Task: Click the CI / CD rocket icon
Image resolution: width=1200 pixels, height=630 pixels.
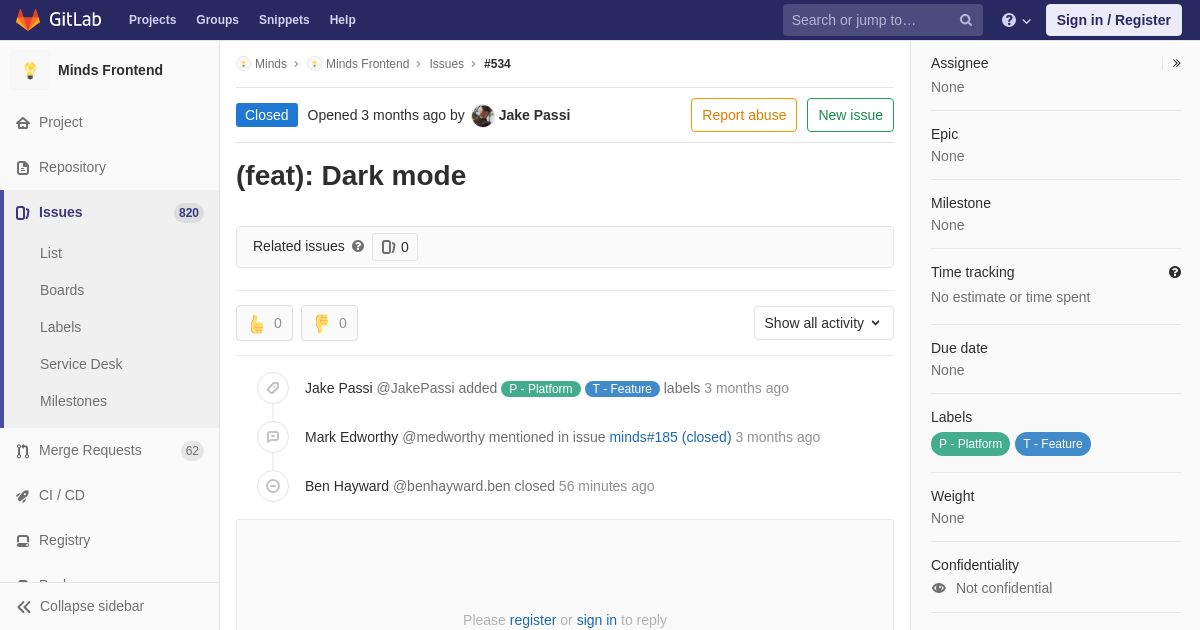Action: pos(23,496)
